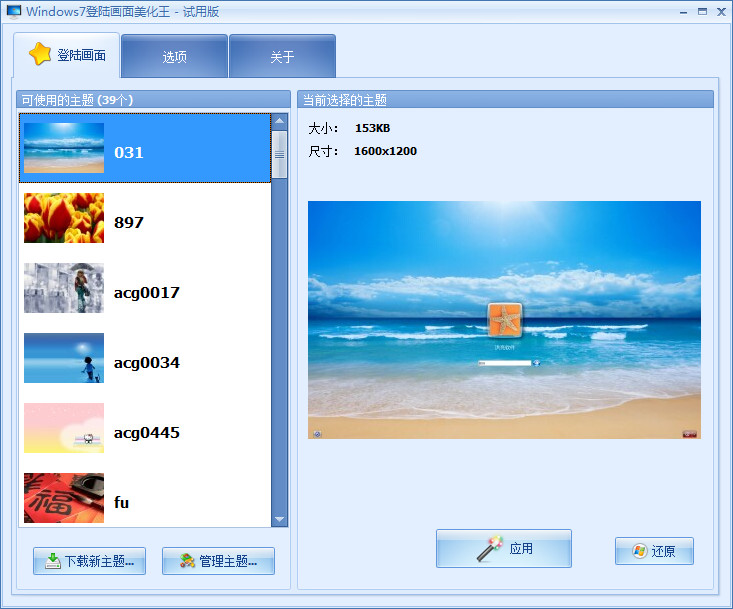Screen dimensions: 733x609
Task: Click the Windows logo restore icon
Action: tap(640, 551)
